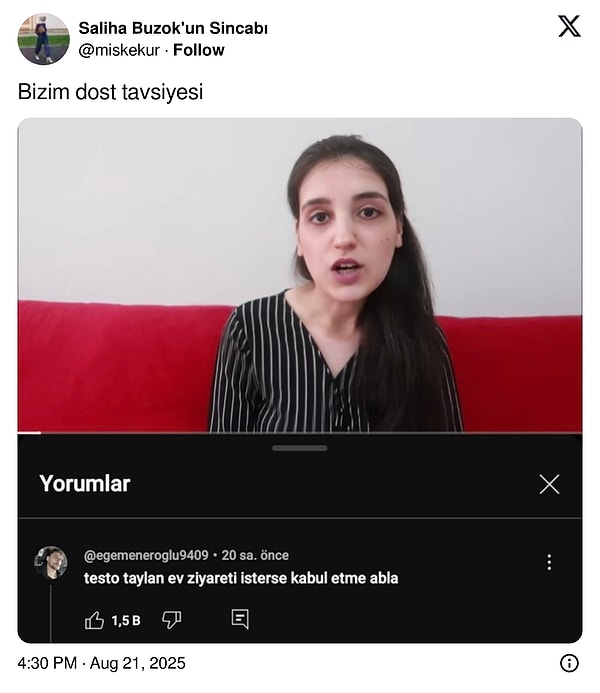Open the @egemeneroglu9409 username link
This screenshot has height=693, width=600.
coord(146,555)
